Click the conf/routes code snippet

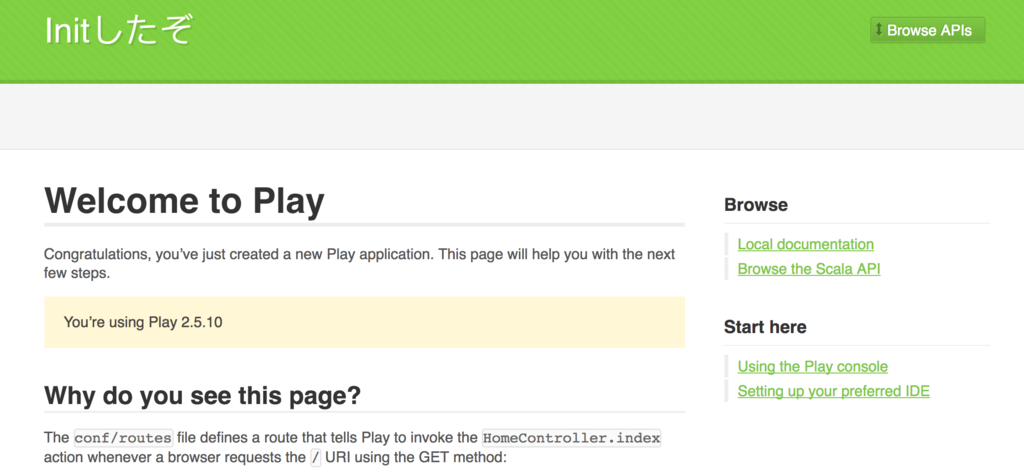[x=123, y=438]
